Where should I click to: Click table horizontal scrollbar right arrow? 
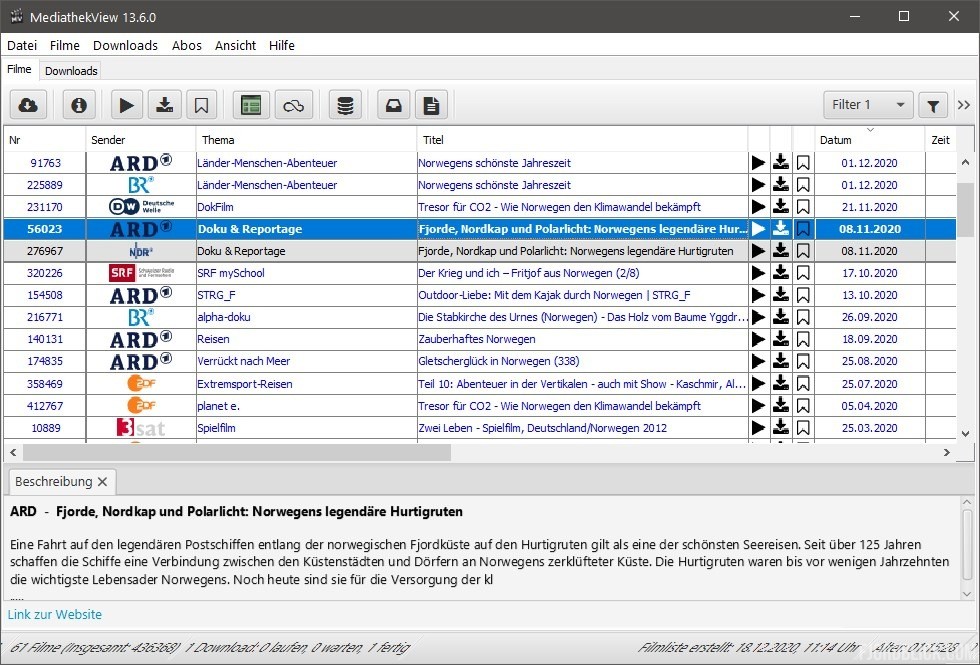(x=946, y=452)
